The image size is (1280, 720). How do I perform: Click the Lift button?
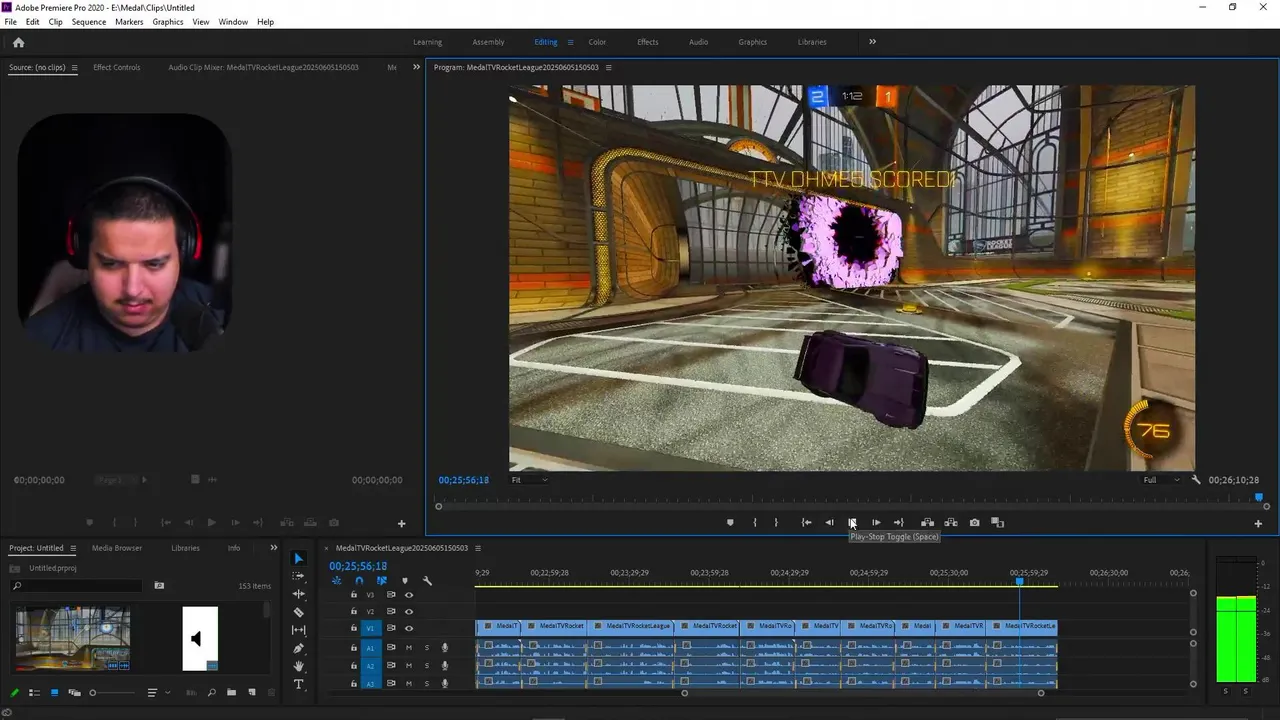coord(927,522)
